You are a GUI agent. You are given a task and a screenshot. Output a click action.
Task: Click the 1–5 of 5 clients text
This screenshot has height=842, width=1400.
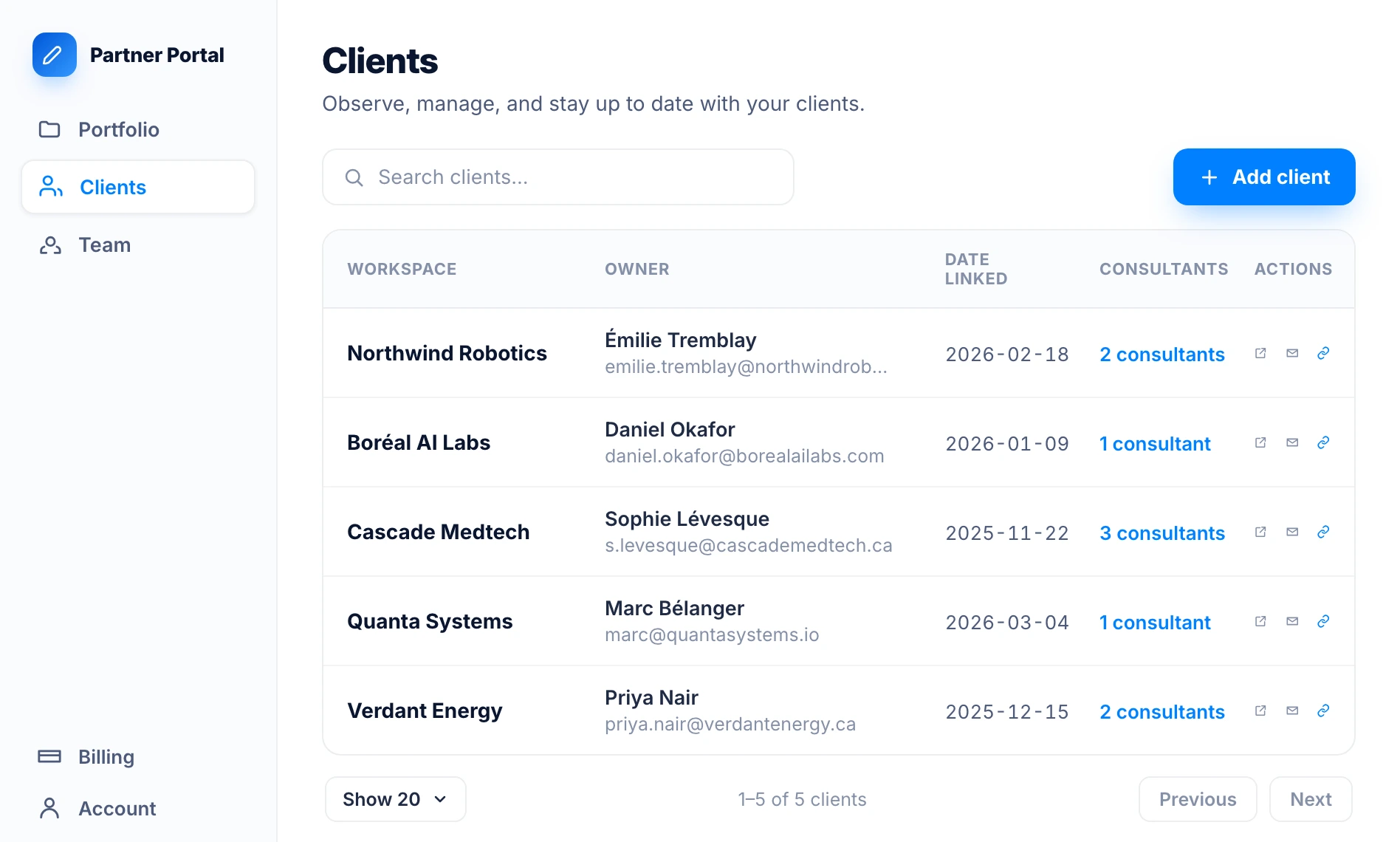[x=802, y=799]
